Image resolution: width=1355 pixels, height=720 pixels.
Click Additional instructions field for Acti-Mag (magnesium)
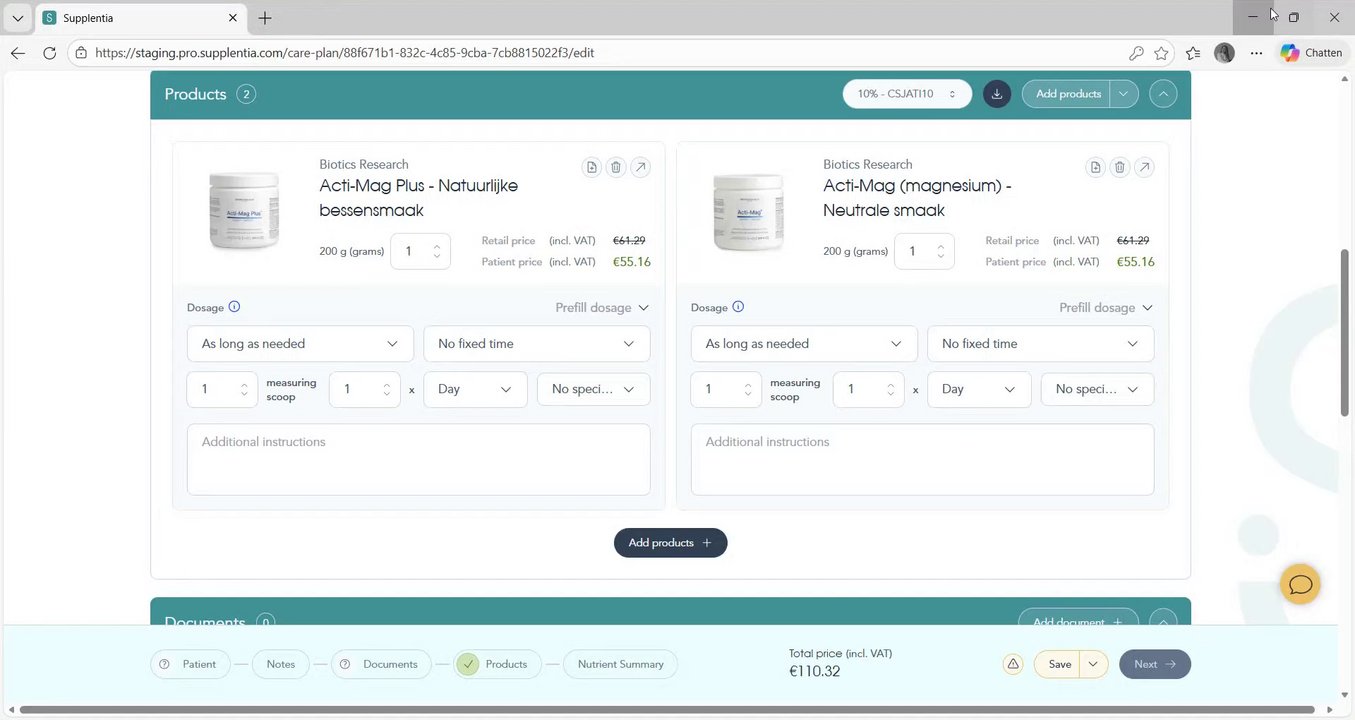click(922, 459)
